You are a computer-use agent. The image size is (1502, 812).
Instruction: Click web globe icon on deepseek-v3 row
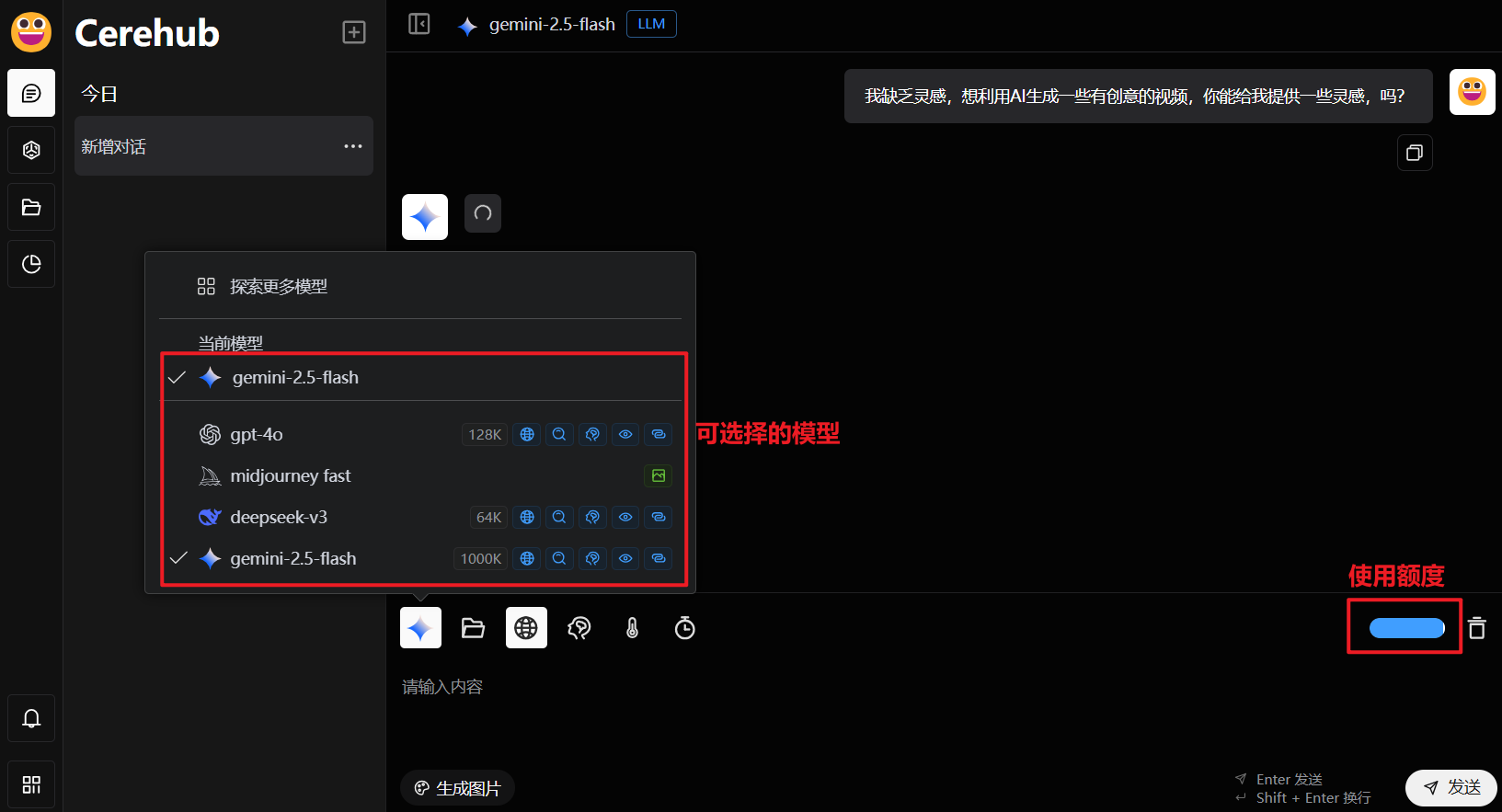(x=527, y=517)
